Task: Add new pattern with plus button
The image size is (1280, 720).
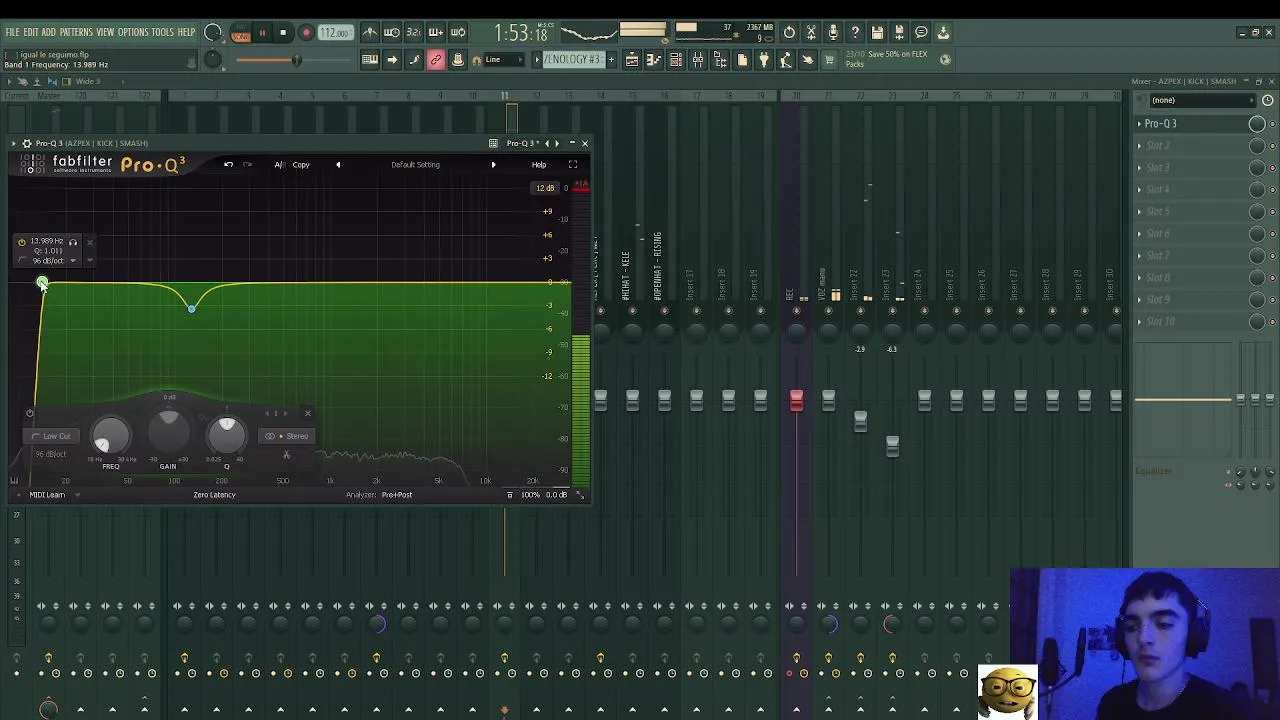Action: click(x=610, y=60)
